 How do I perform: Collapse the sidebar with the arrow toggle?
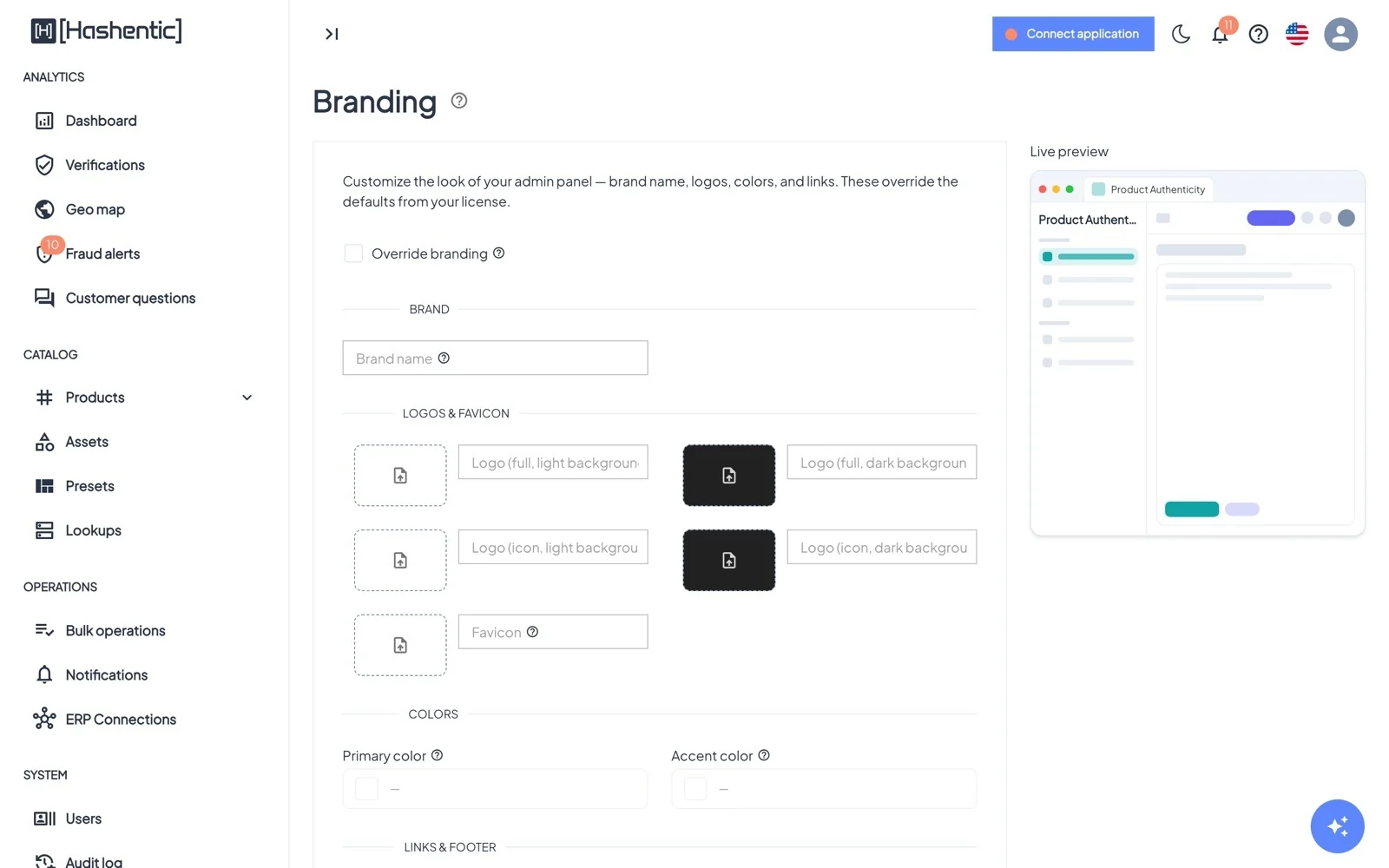(332, 34)
